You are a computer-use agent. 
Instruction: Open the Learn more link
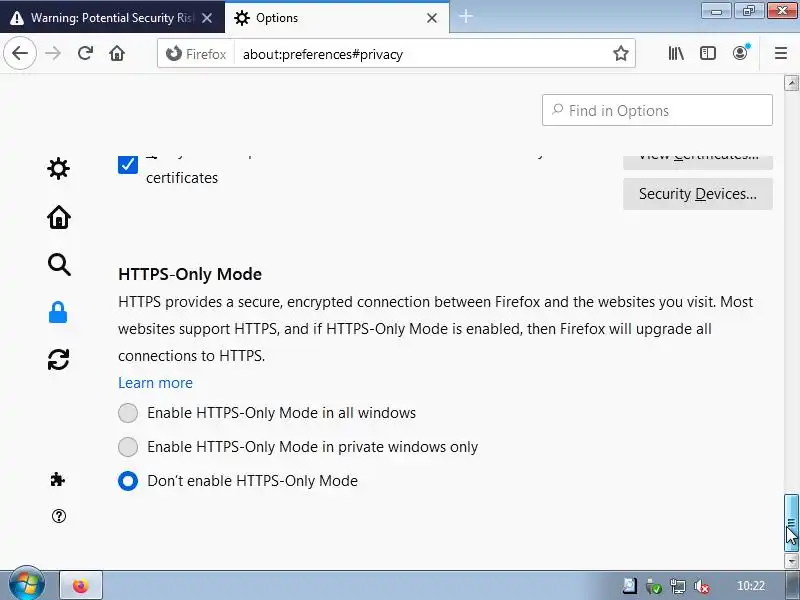(x=155, y=383)
